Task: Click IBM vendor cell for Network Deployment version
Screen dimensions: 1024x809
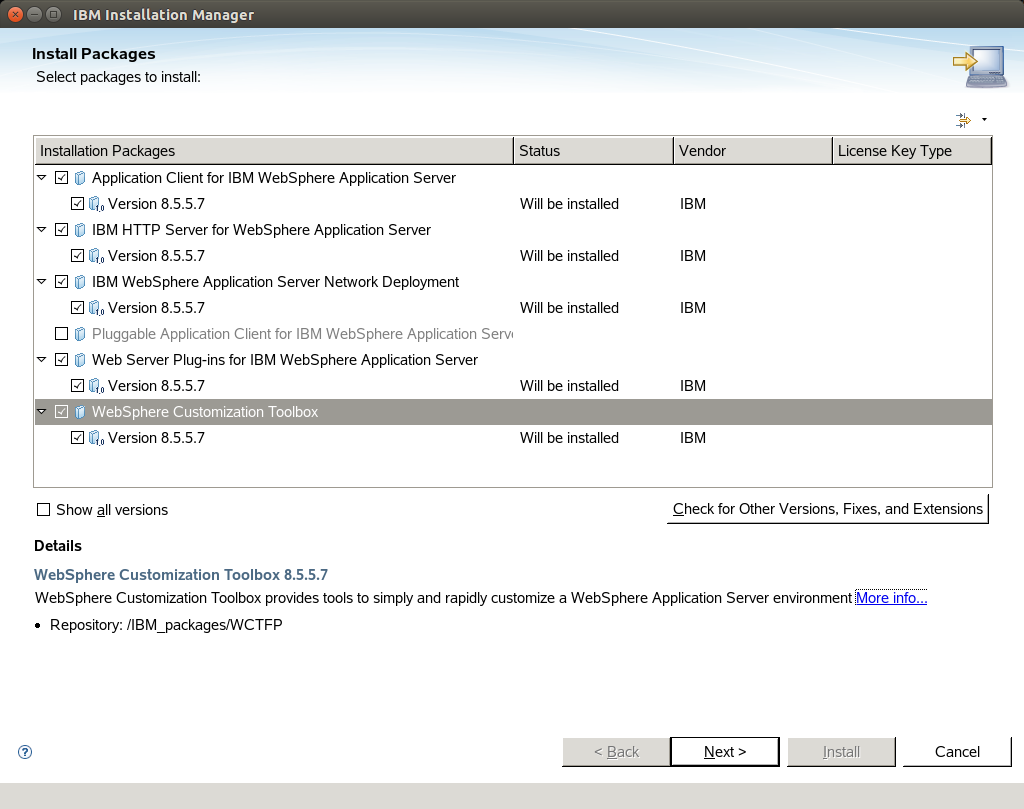Action: point(693,308)
